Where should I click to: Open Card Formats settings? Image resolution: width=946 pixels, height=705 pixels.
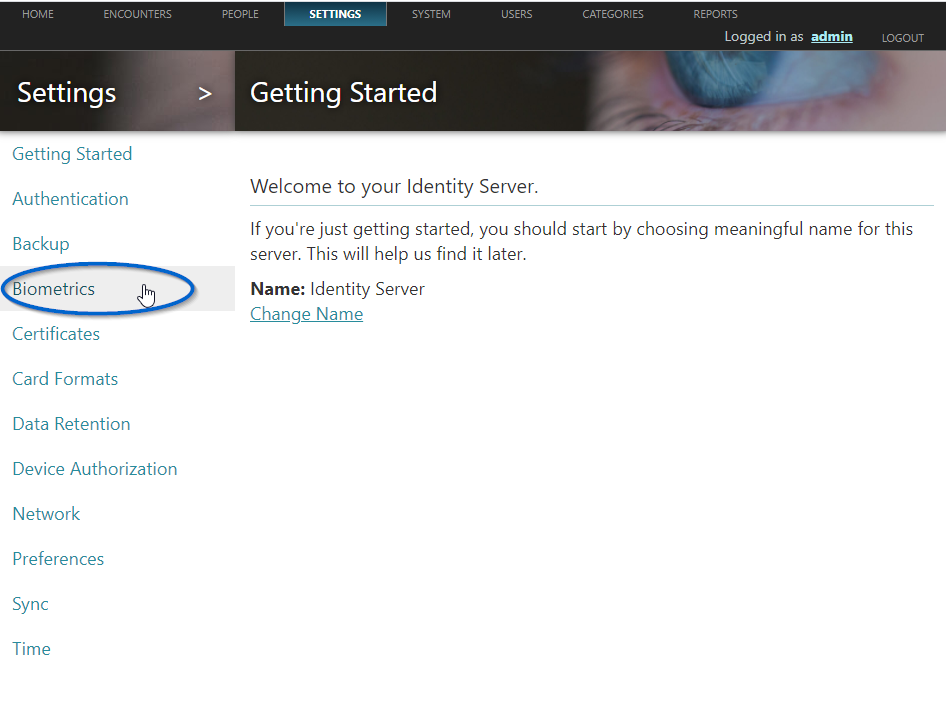point(65,379)
